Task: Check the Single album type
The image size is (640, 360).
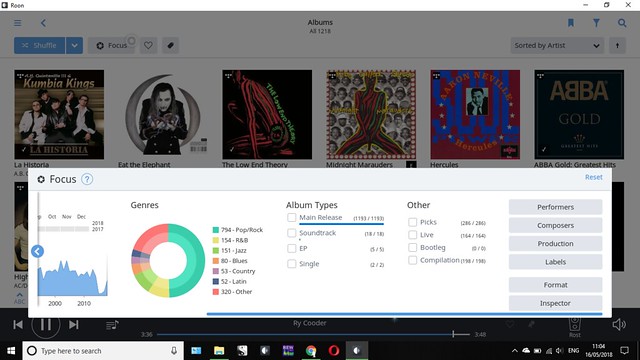Action: [291, 264]
